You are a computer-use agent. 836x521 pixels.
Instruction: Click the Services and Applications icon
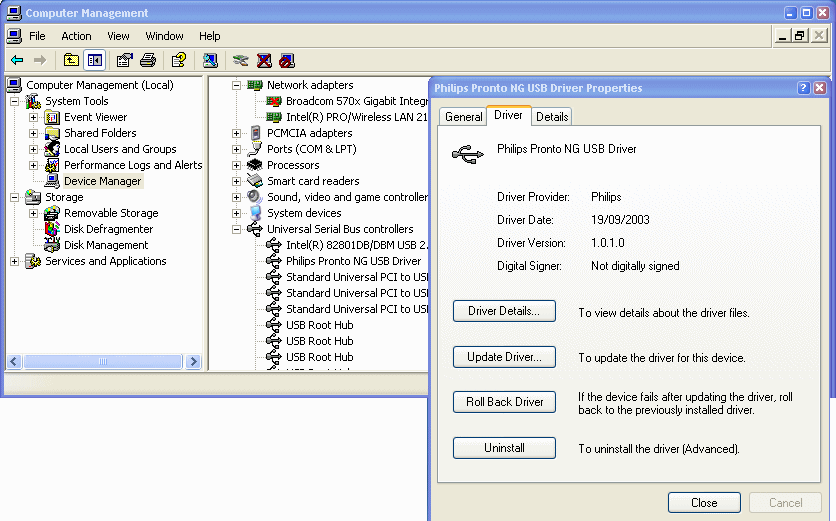click(33, 261)
